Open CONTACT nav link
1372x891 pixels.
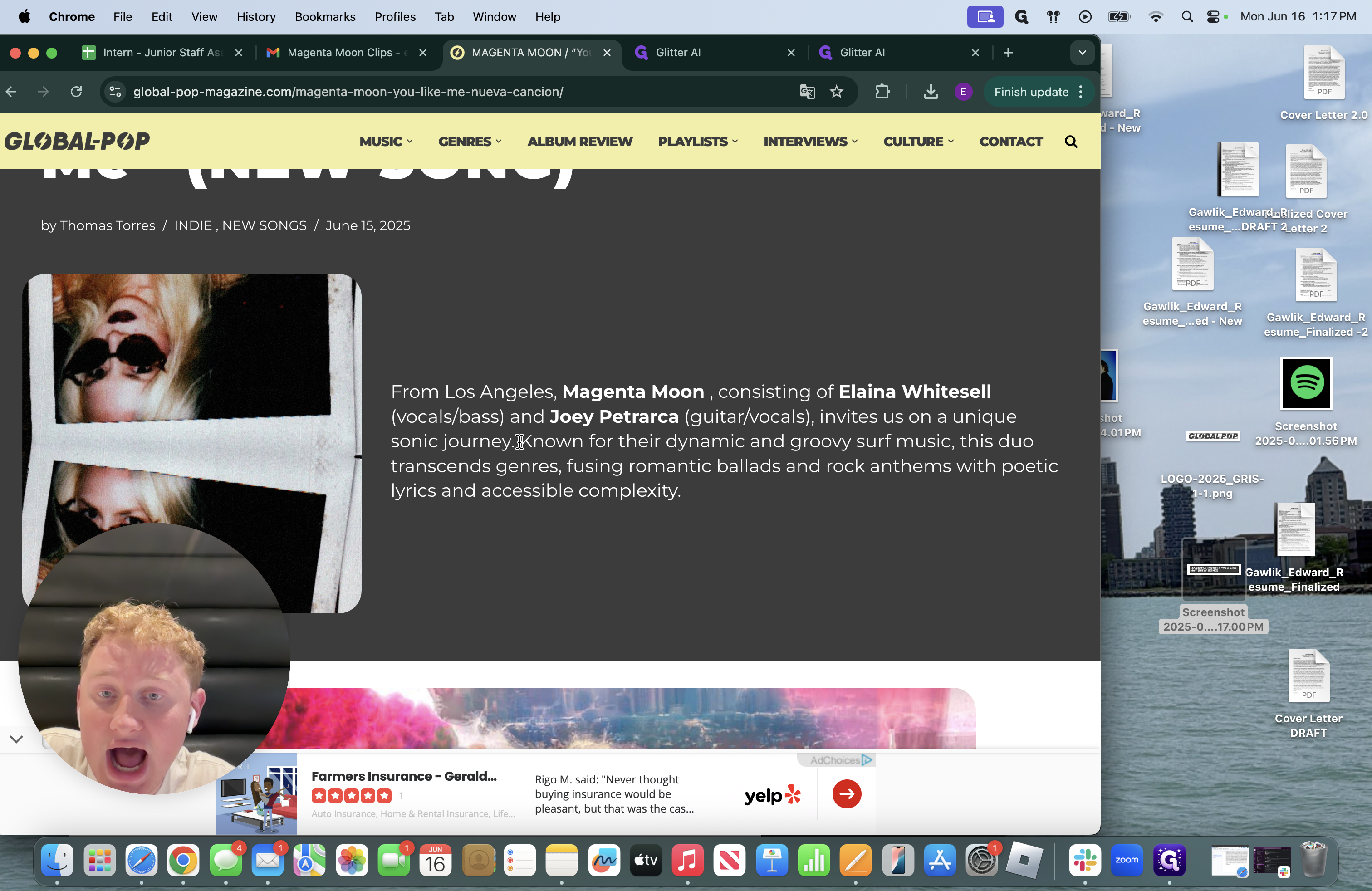(x=1010, y=141)
